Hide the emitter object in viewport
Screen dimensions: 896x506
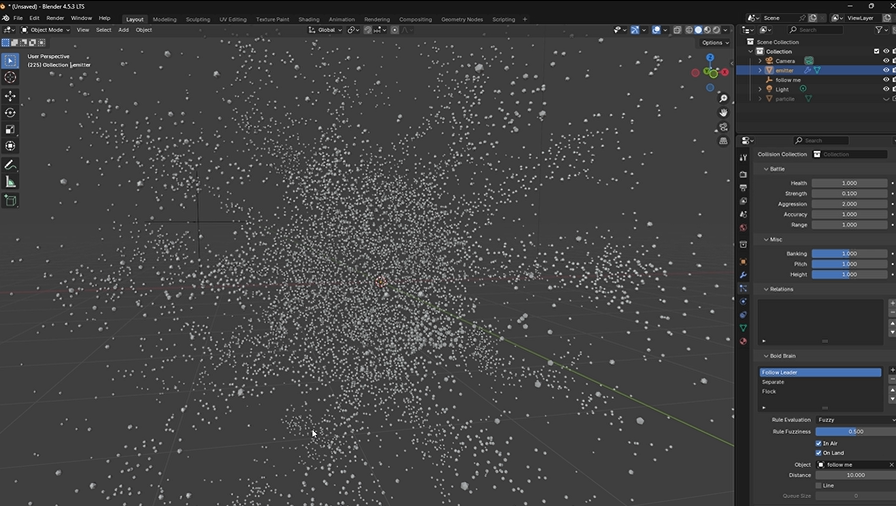886,70
